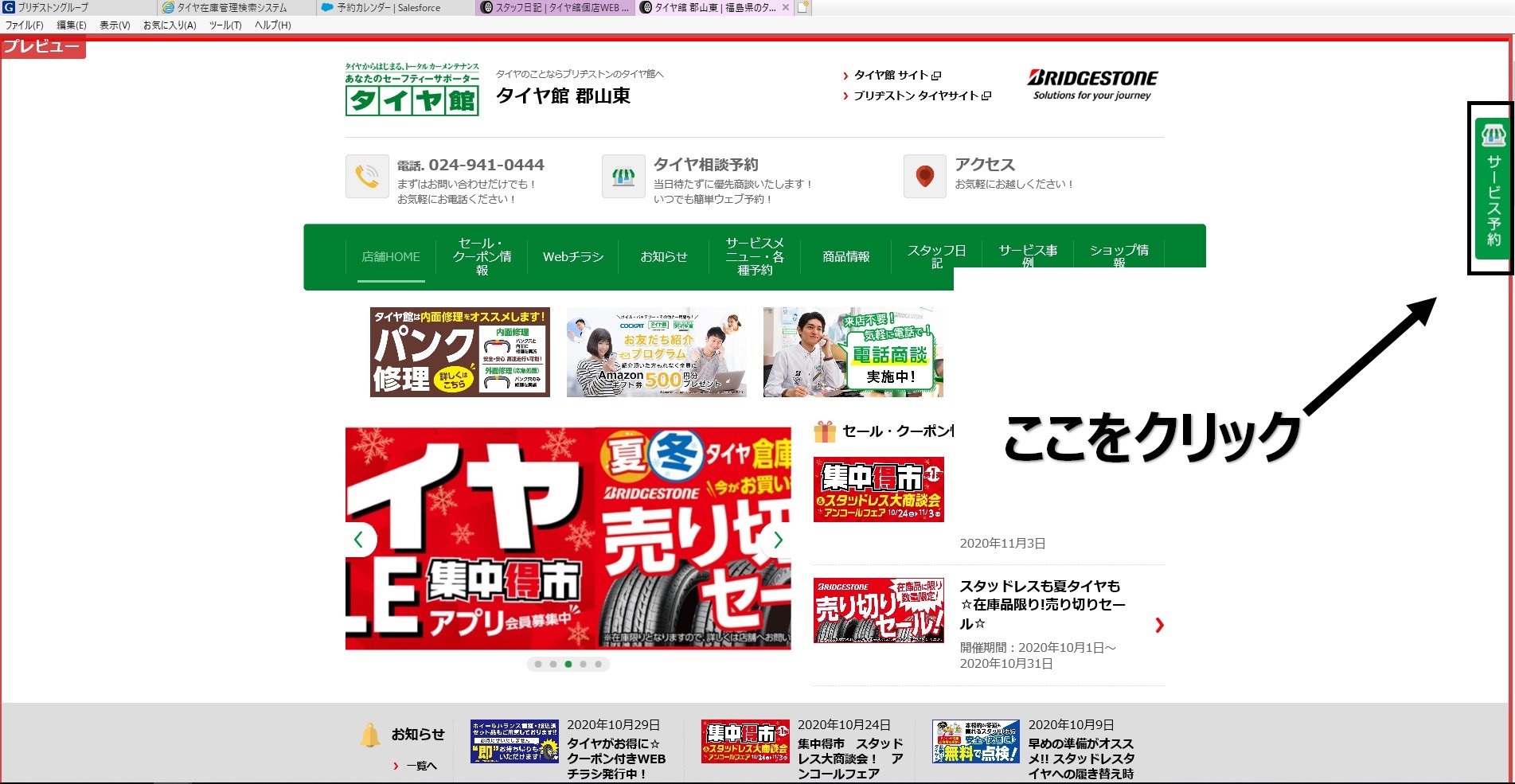This screenshot has height=784, width=1515.
Task: Click the タイヤ館 green logo
Action: tap(412, 89)
